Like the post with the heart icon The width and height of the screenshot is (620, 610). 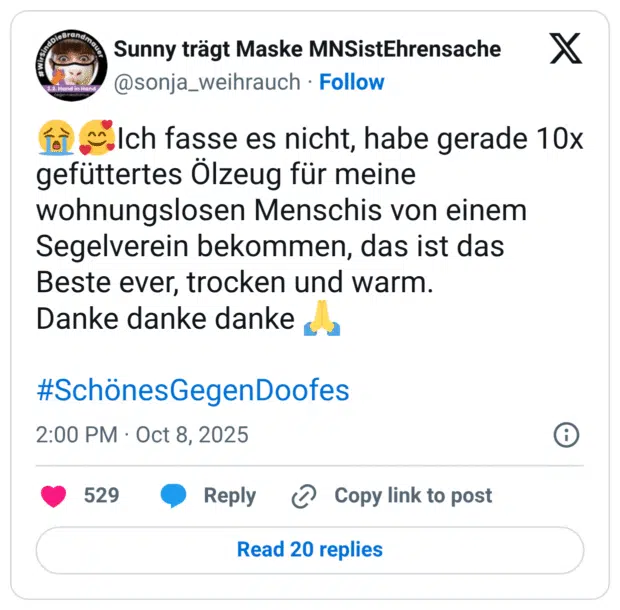click(x=53, y=496)
